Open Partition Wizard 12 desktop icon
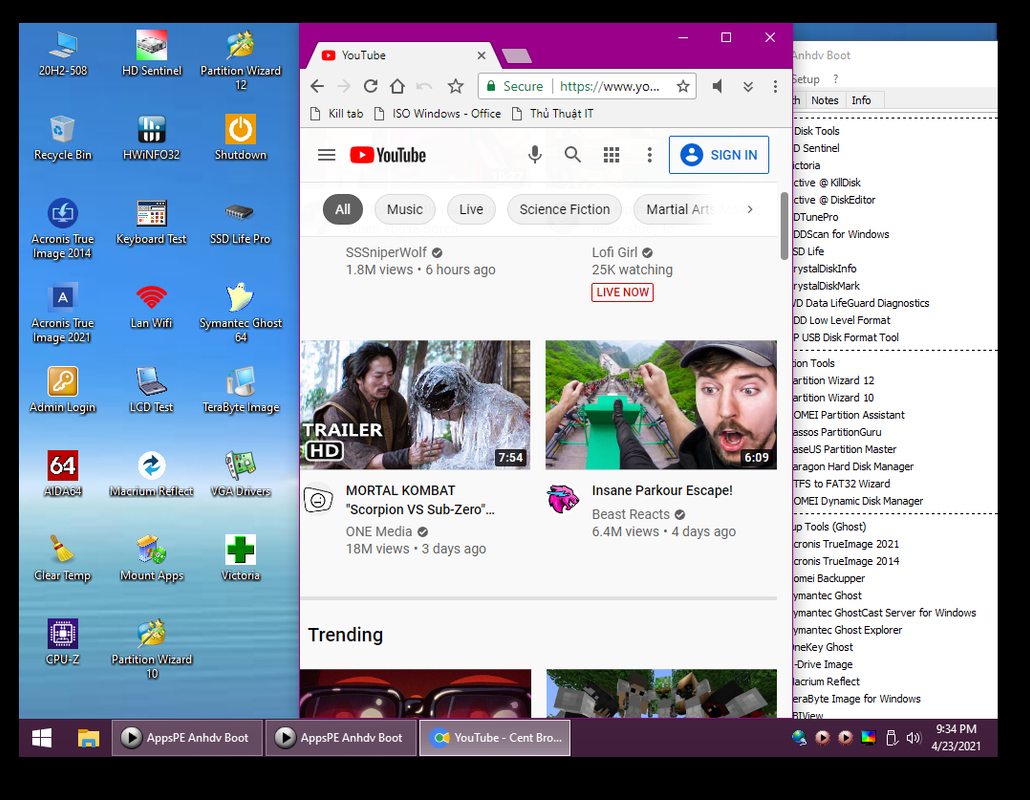Screen dimensions: 1030x800 click(x=240, y=60)
